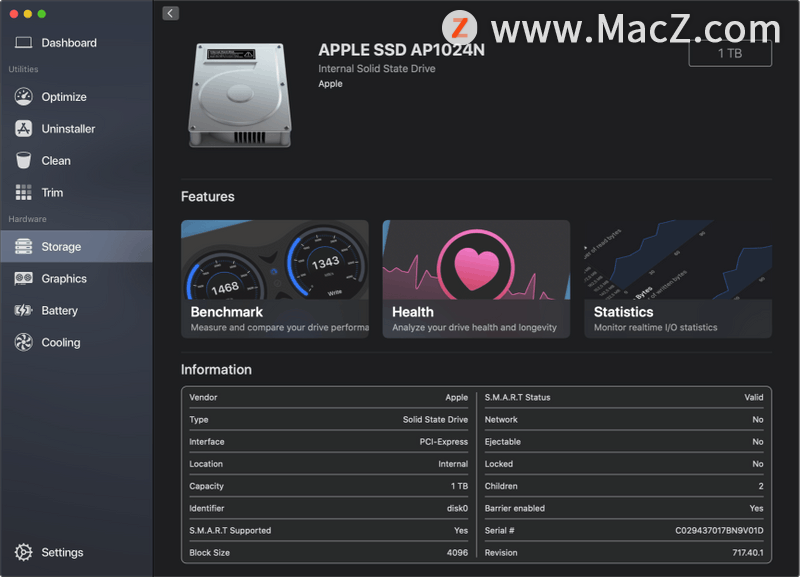
Task: Click the Optimize gauge icon
Action: tap(23, 96)
